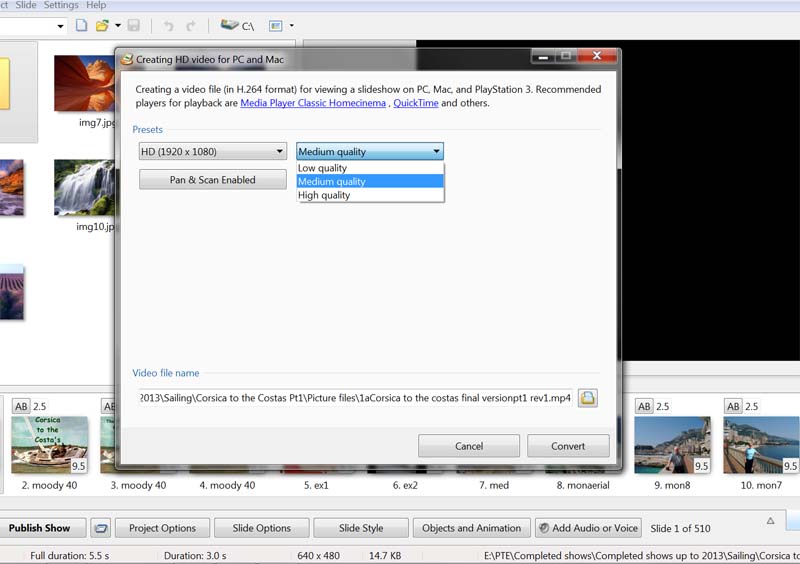
Task: Click the Open project folder icon
Action: [102, 26]
